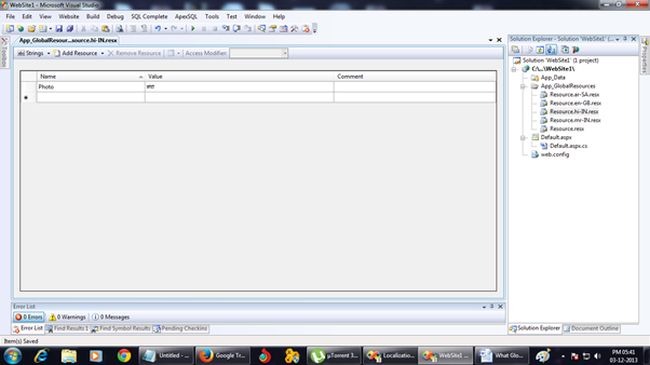Collapse the Default.aspx node
This screenshot has height=365, width=650.
click(523, 137)
